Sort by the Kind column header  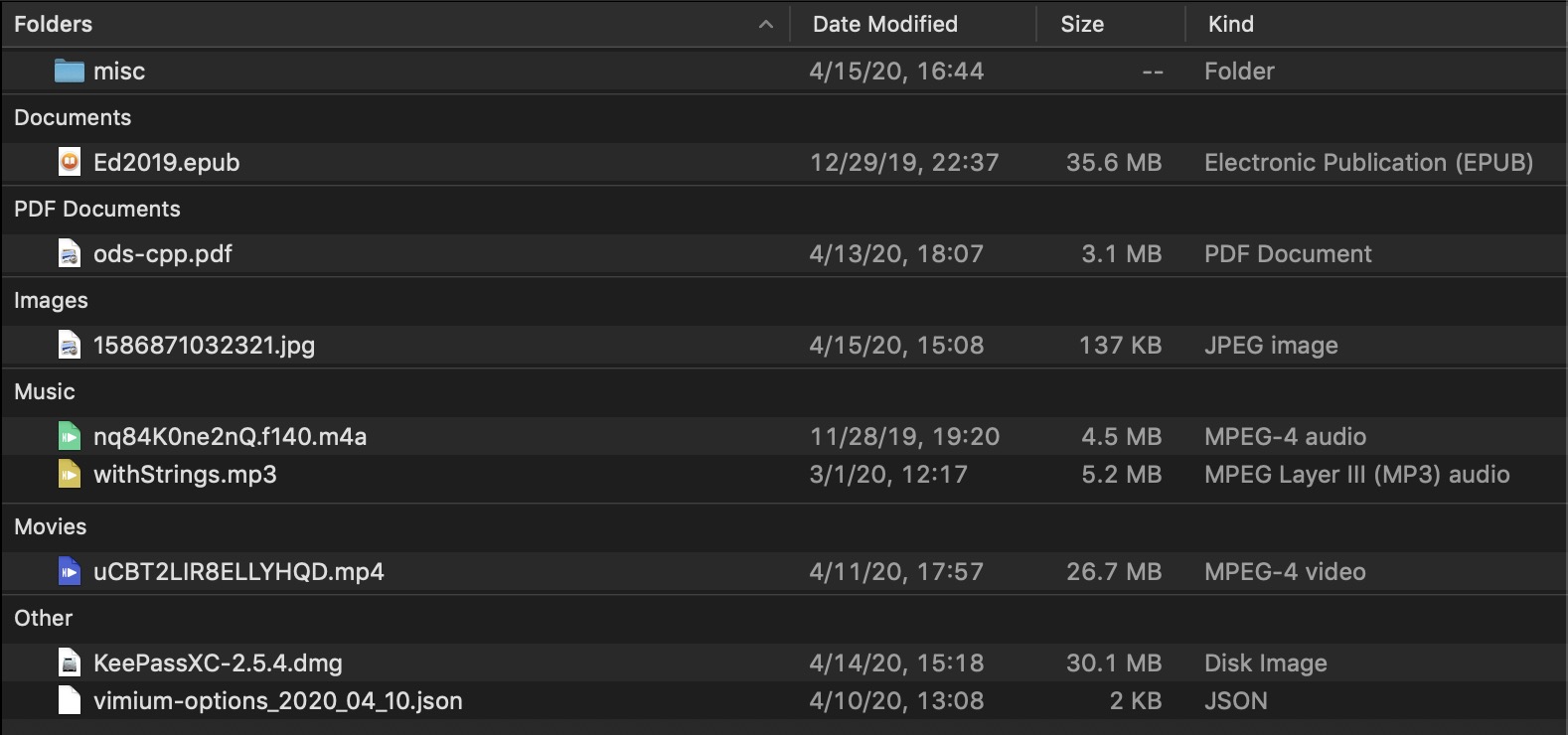1230,24
